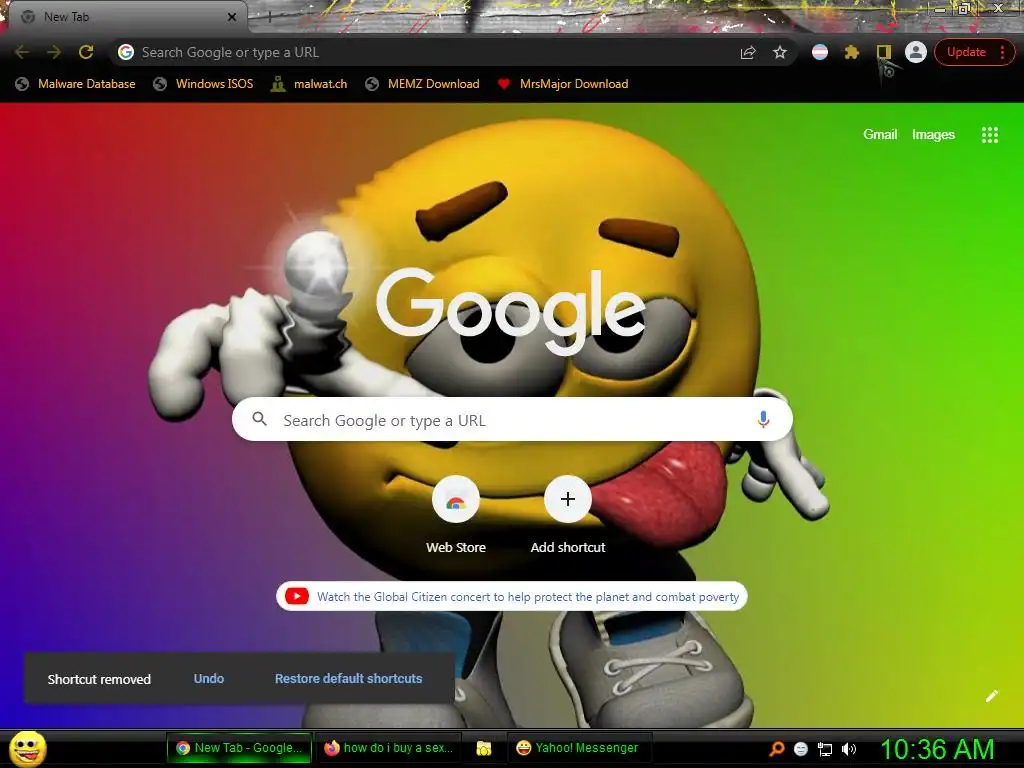This screenshot has width=1024, height=768.
Task: Click the Update button in Chrome toolbar
Action: 966,52
